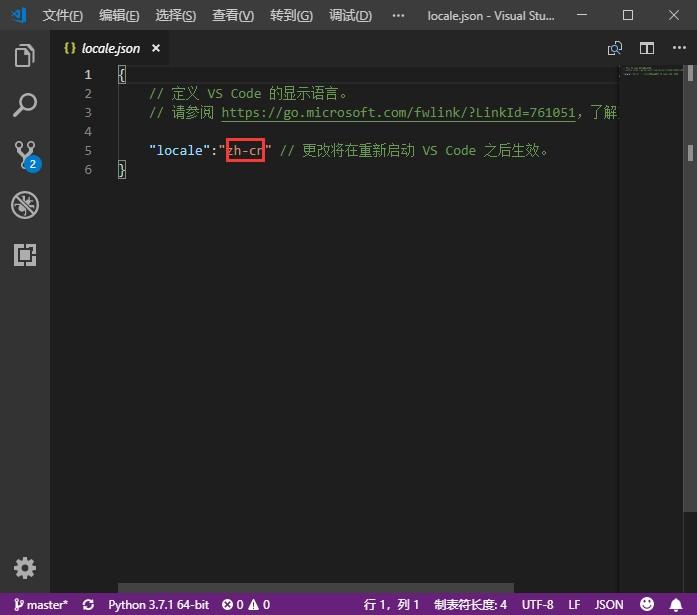Change language mode JSON
697x615 pixels.
click(609, 605)
